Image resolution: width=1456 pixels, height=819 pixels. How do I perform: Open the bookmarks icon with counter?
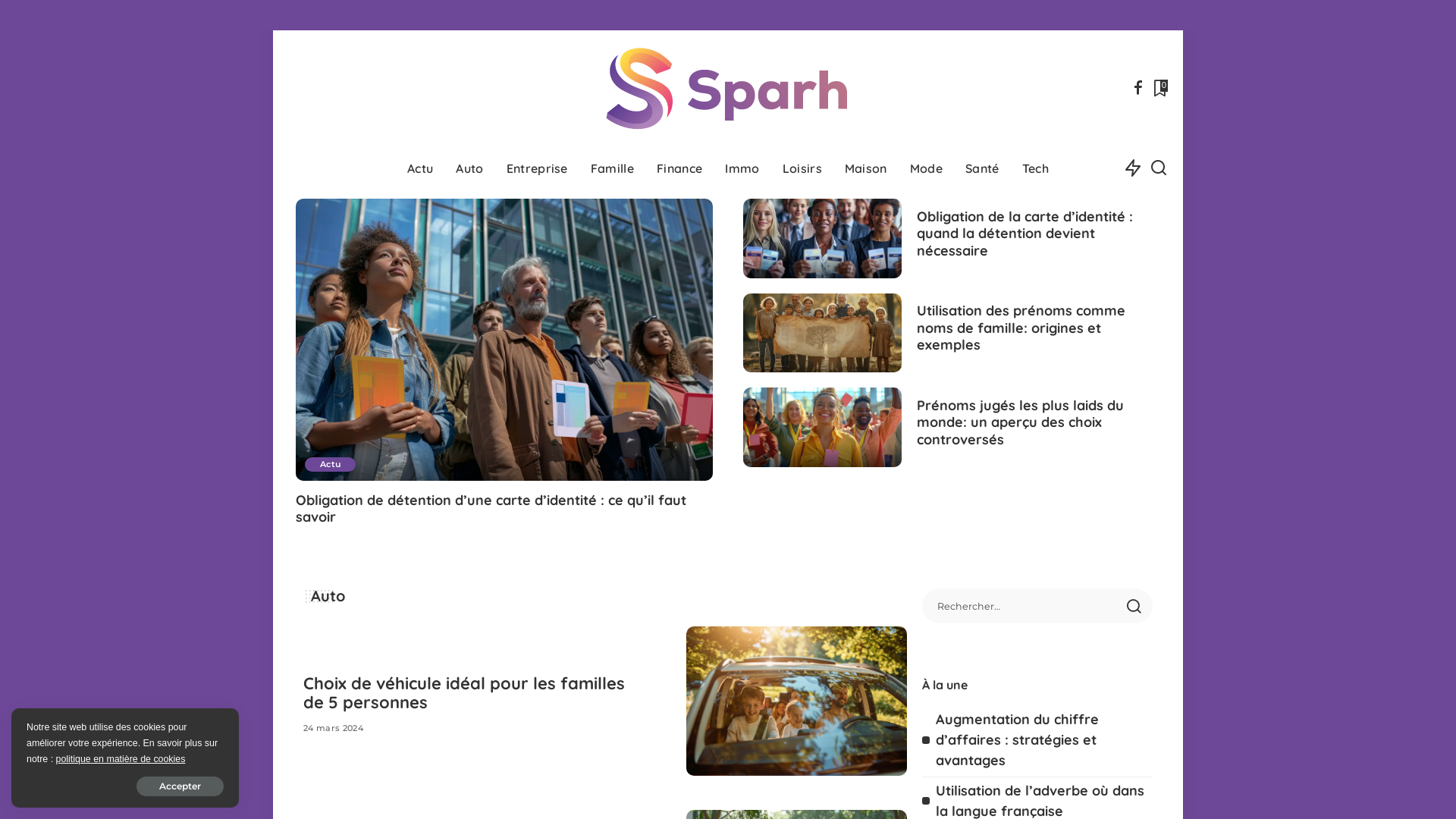[1160, 88]
